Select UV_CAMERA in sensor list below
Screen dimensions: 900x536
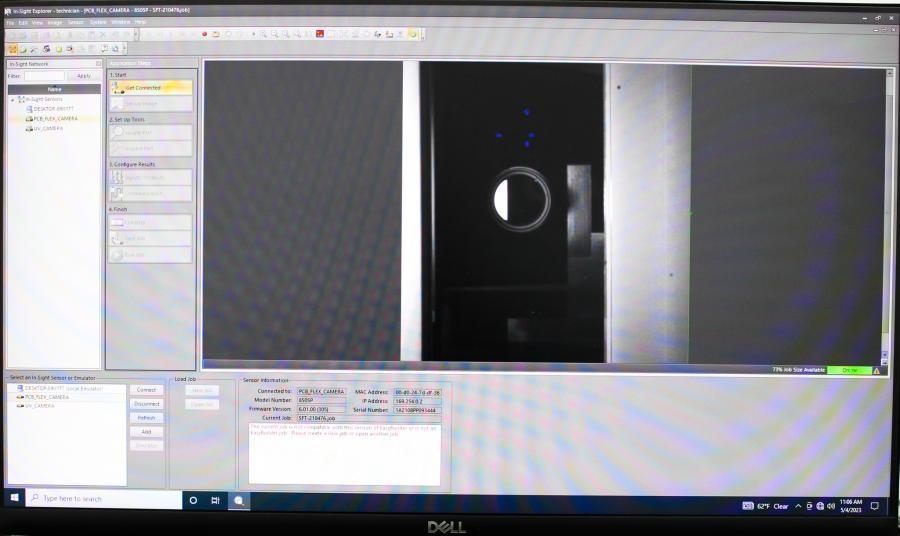[x=36, y=406]
